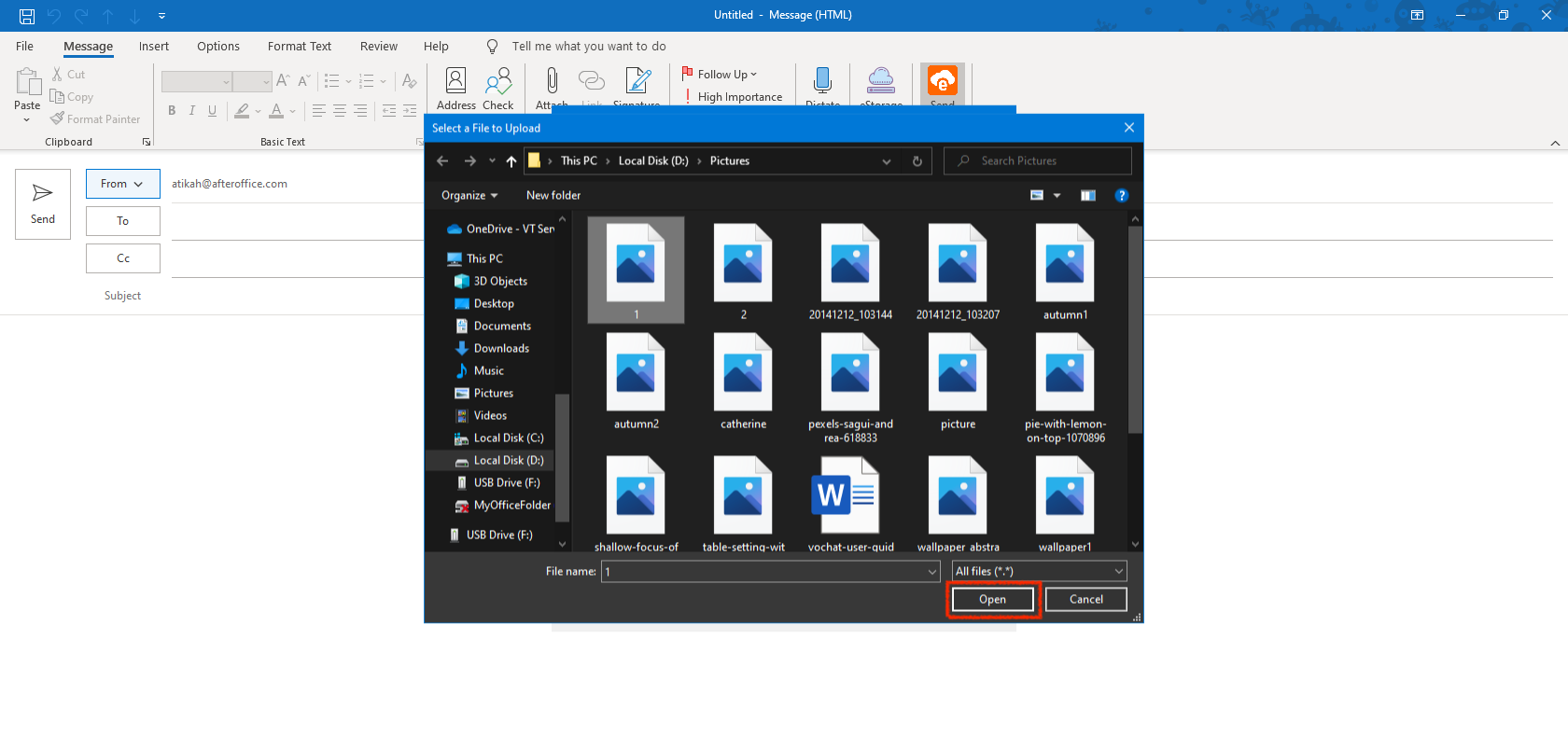This screenshot has height=737, width=1568.
Task: Go up one folder level arrow
Action: click(511, 161)
